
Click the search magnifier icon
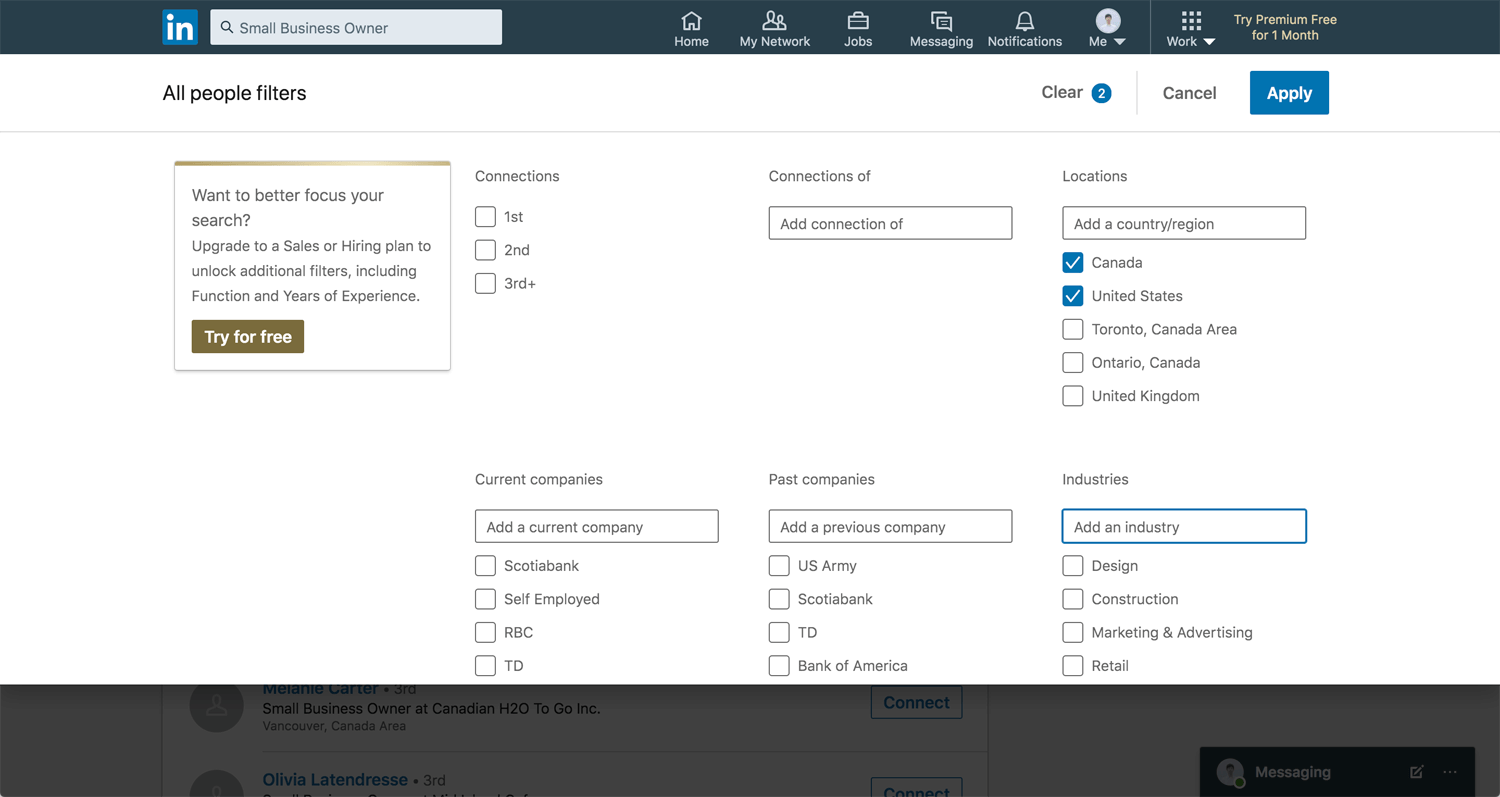[227, 28]
